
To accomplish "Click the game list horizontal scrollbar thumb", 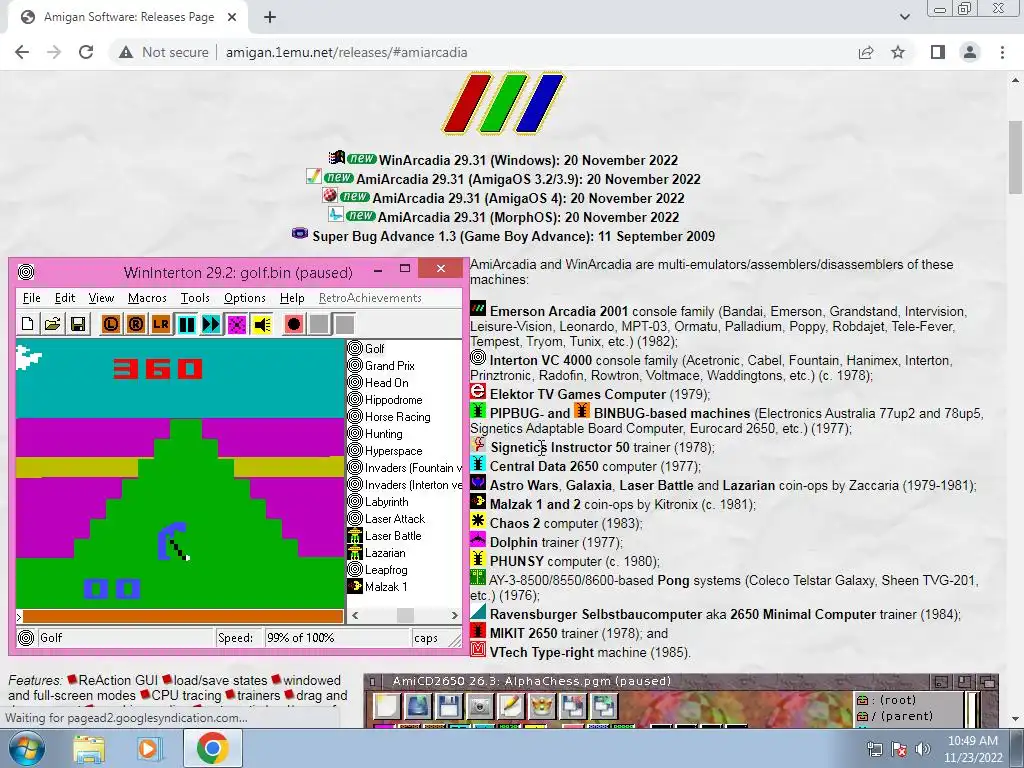I will coord(405,615).
